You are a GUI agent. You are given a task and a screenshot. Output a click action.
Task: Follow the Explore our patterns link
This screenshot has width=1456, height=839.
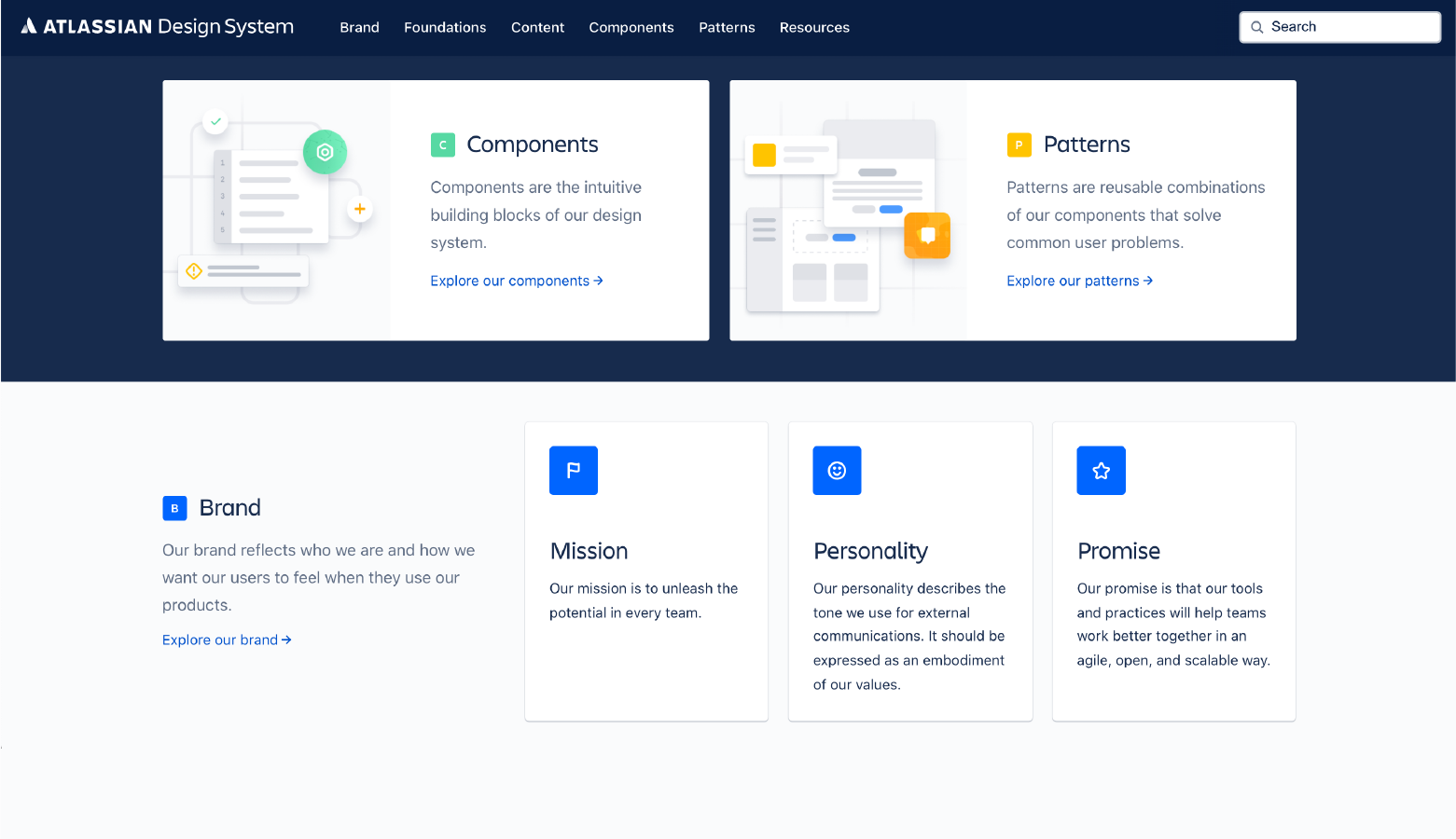click(x=1079, y=281)
